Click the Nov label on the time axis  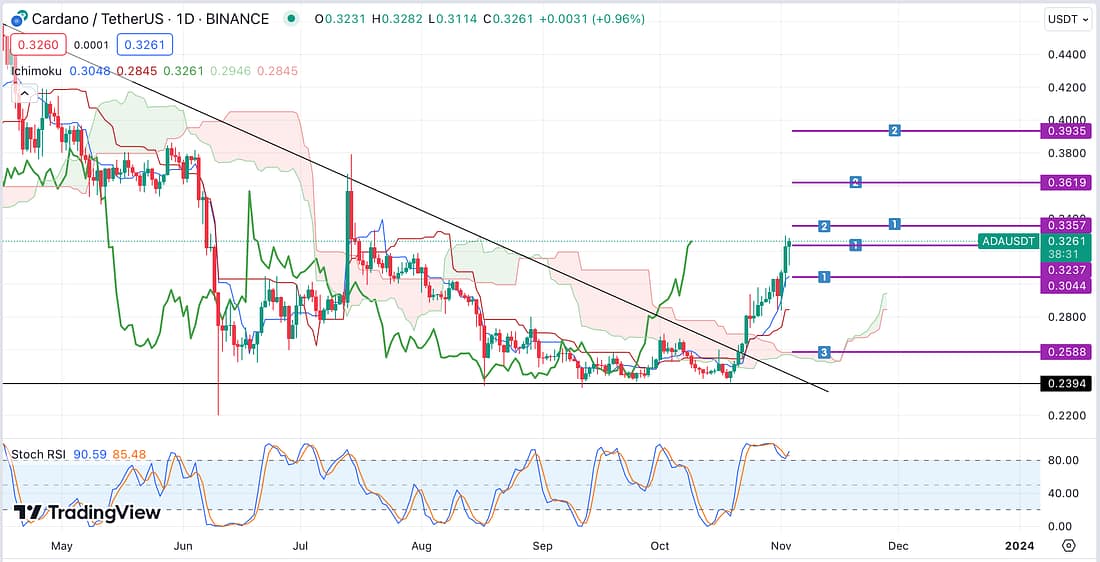click(784, 546)
